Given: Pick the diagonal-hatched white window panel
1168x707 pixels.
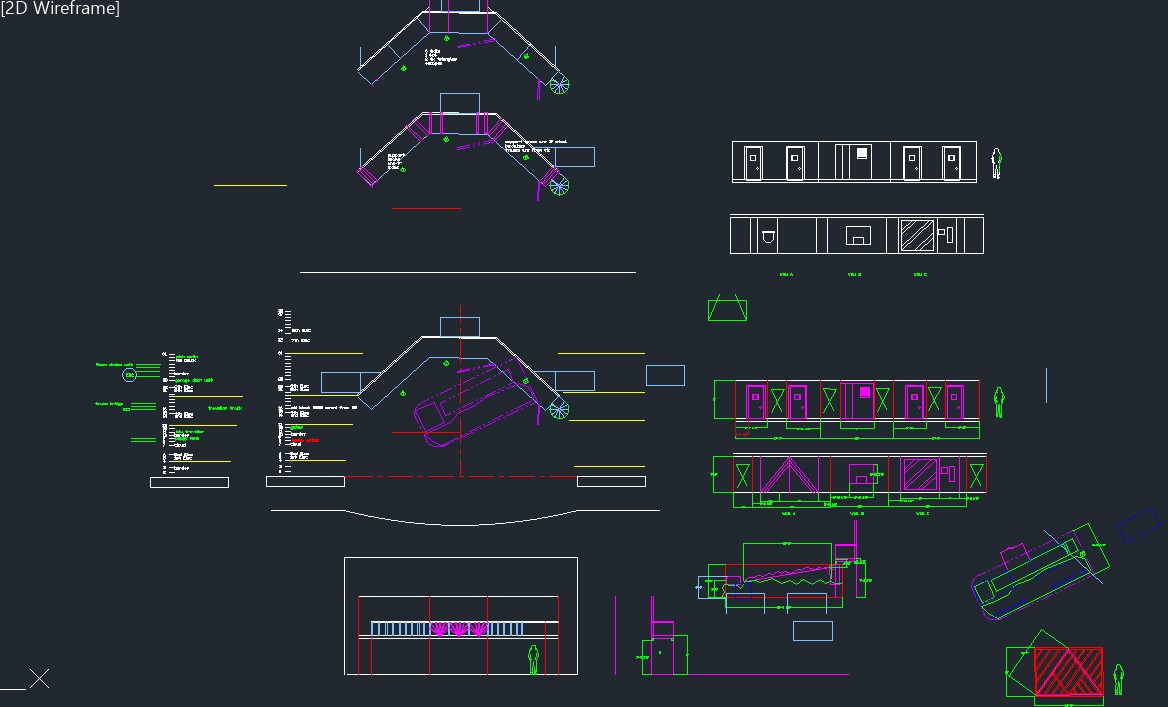Looking at the screenshot, I should 916,235.
